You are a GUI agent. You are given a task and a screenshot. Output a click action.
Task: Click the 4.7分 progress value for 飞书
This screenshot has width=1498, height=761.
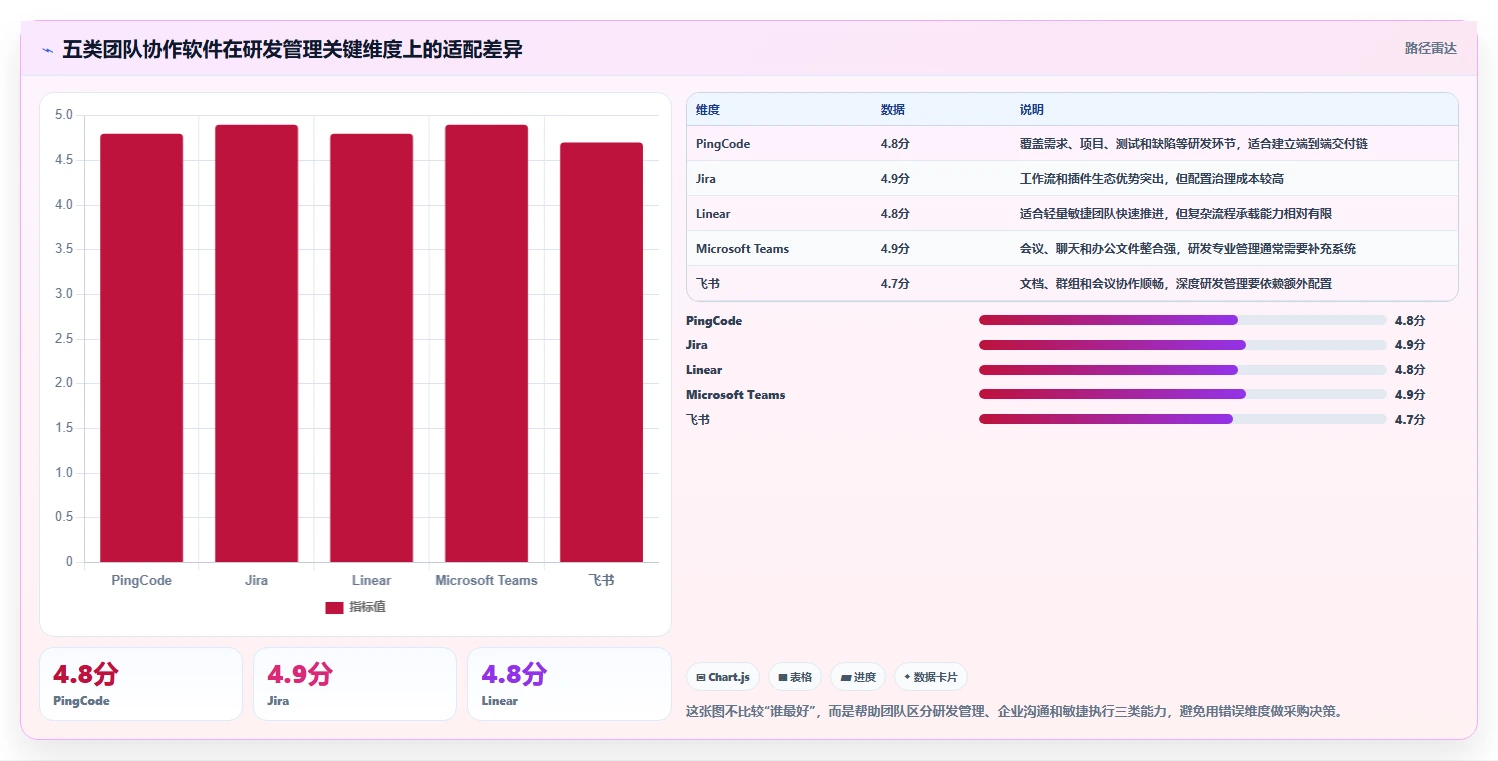[x=1410, y=420]
